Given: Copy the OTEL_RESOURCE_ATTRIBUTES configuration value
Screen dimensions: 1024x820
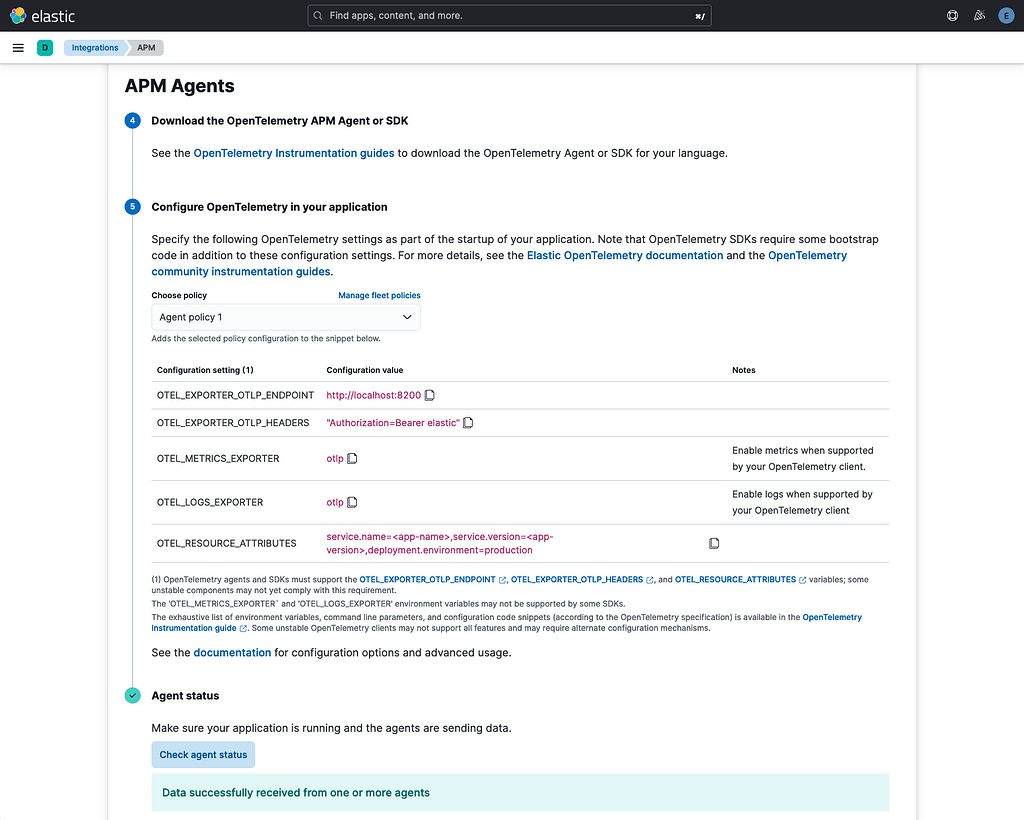Looking at the screenshot, I should (x=714, y=542).
